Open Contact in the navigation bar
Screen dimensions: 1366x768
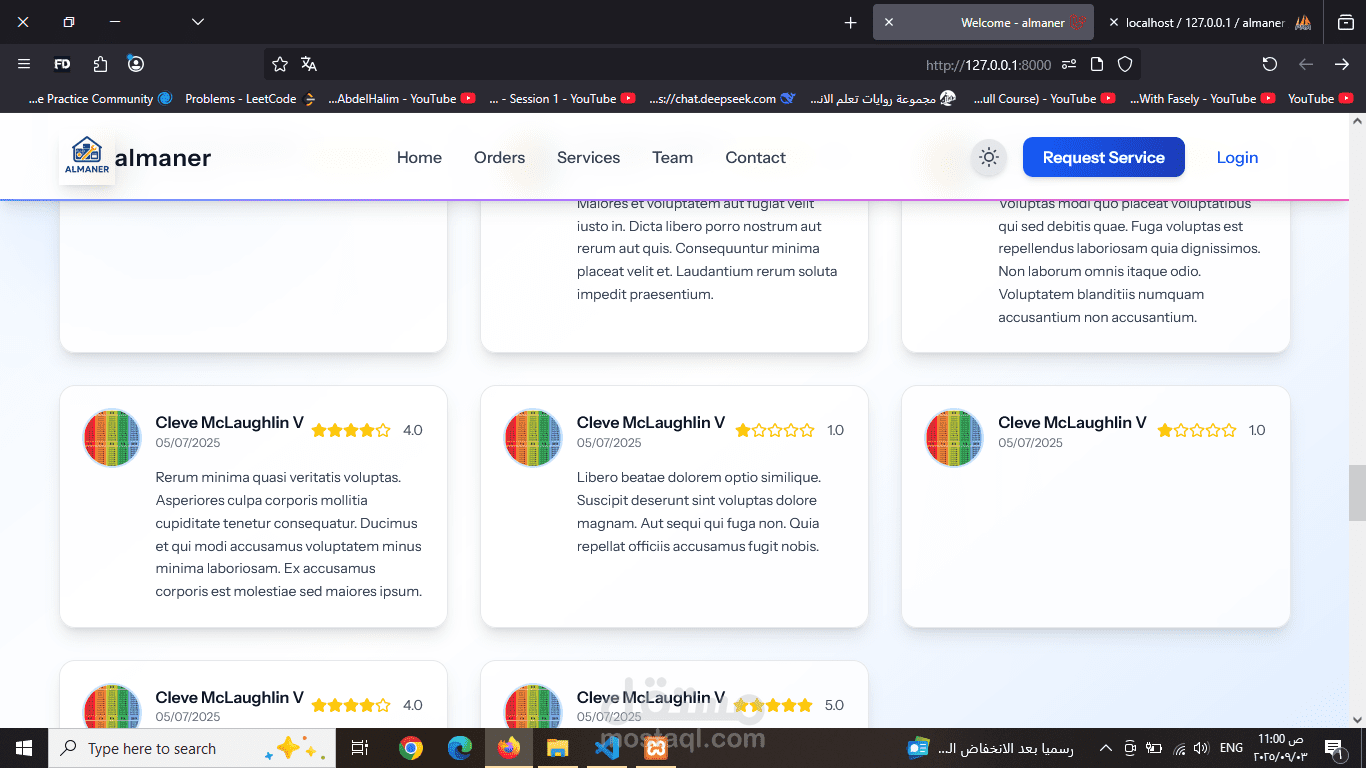click(755, 158)
